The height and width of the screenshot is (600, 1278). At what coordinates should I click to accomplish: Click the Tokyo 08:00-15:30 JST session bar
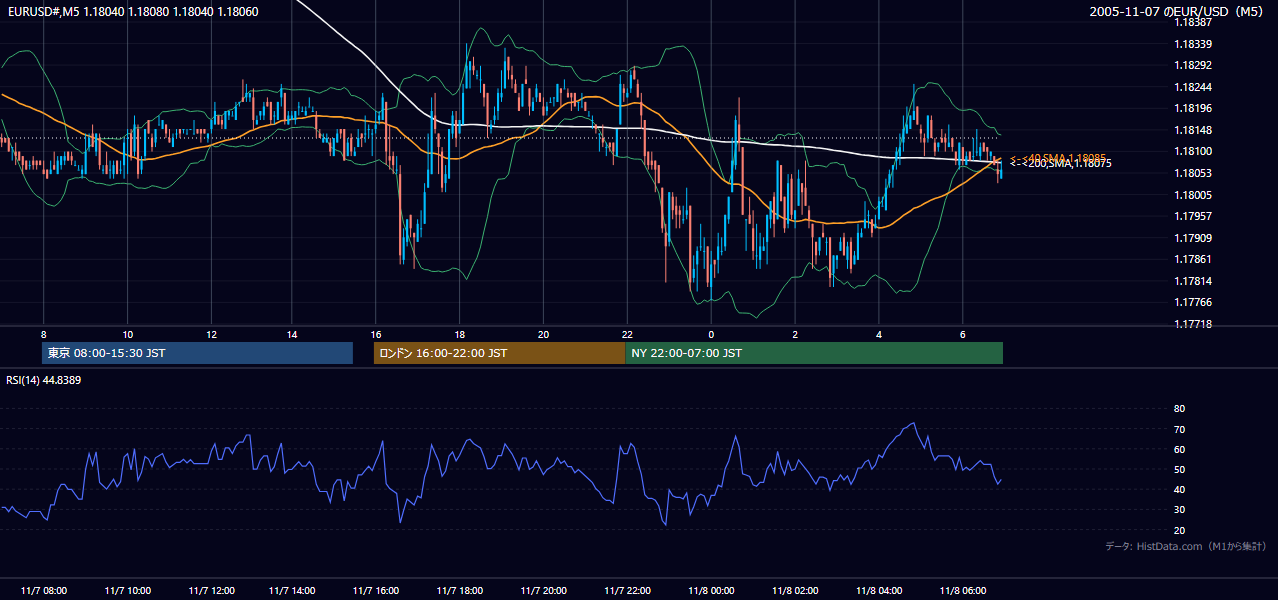[197, 353]
